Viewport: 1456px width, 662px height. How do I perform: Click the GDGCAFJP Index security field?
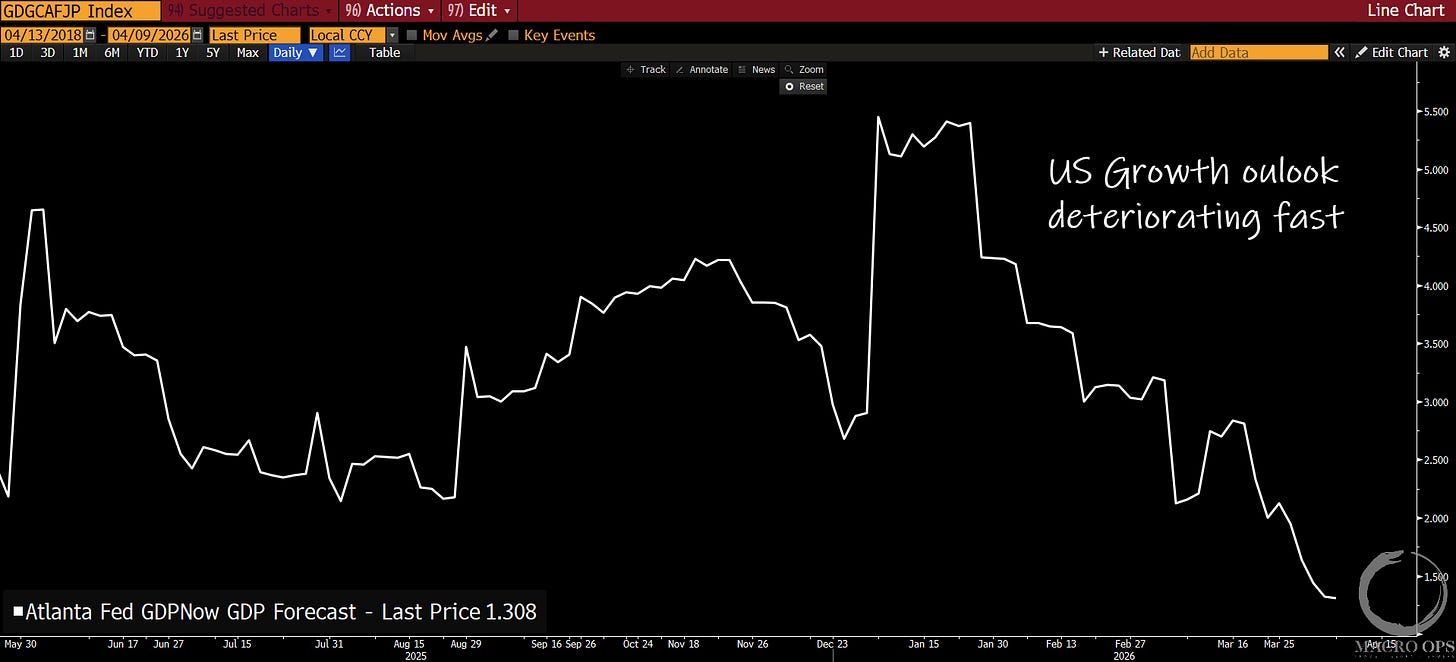(80, 10)
